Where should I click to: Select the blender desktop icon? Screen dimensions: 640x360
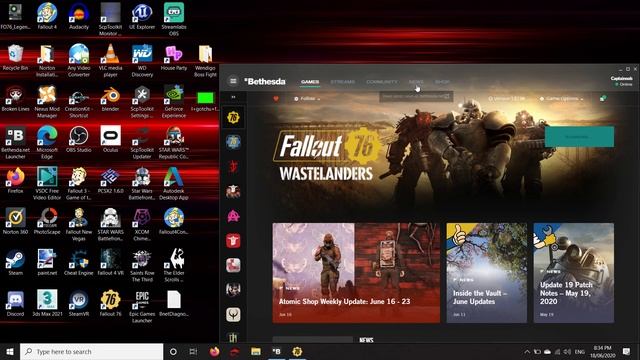tap(110, 98)
